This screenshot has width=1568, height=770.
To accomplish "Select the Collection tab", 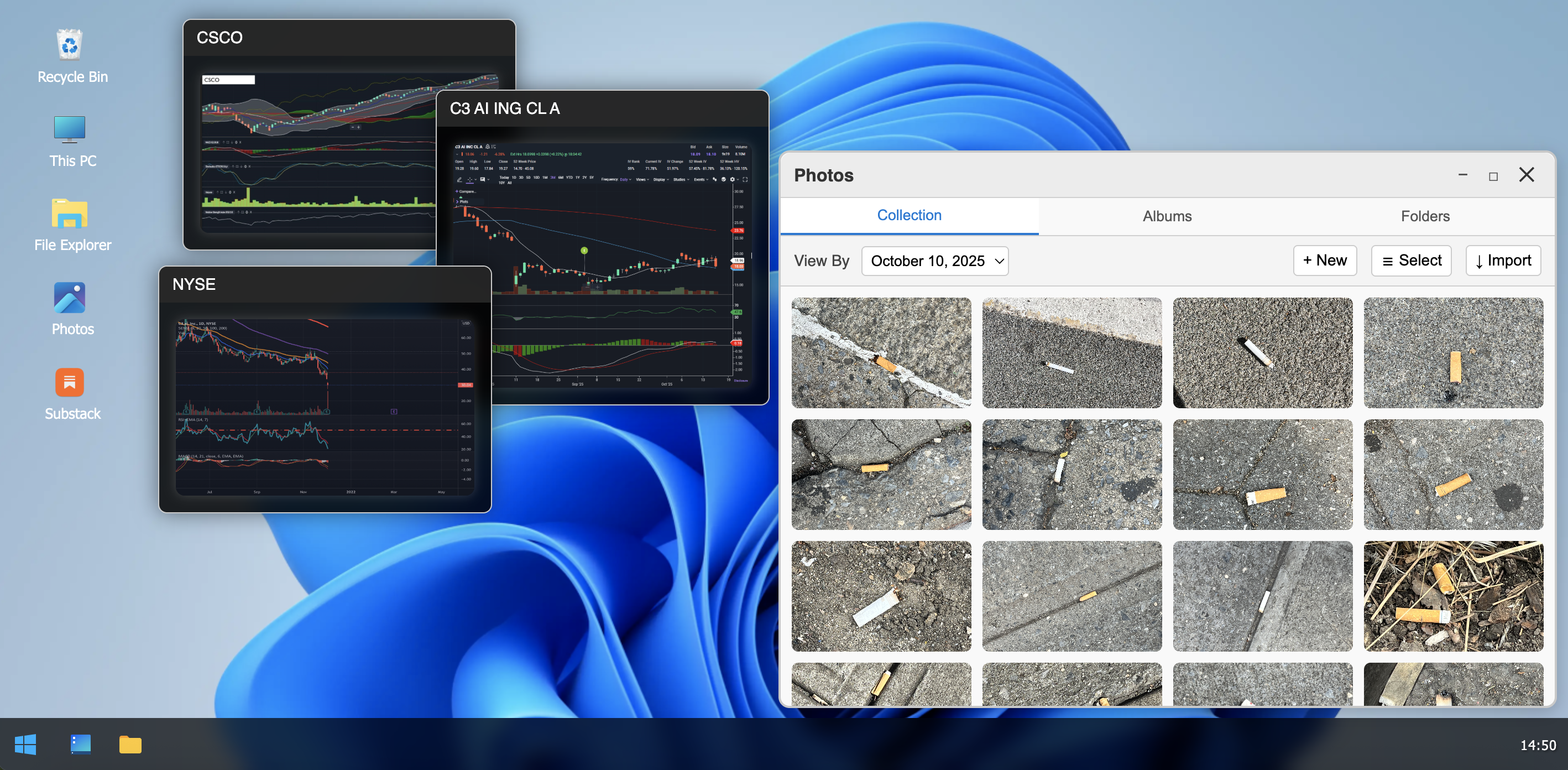I will (910, 216).
